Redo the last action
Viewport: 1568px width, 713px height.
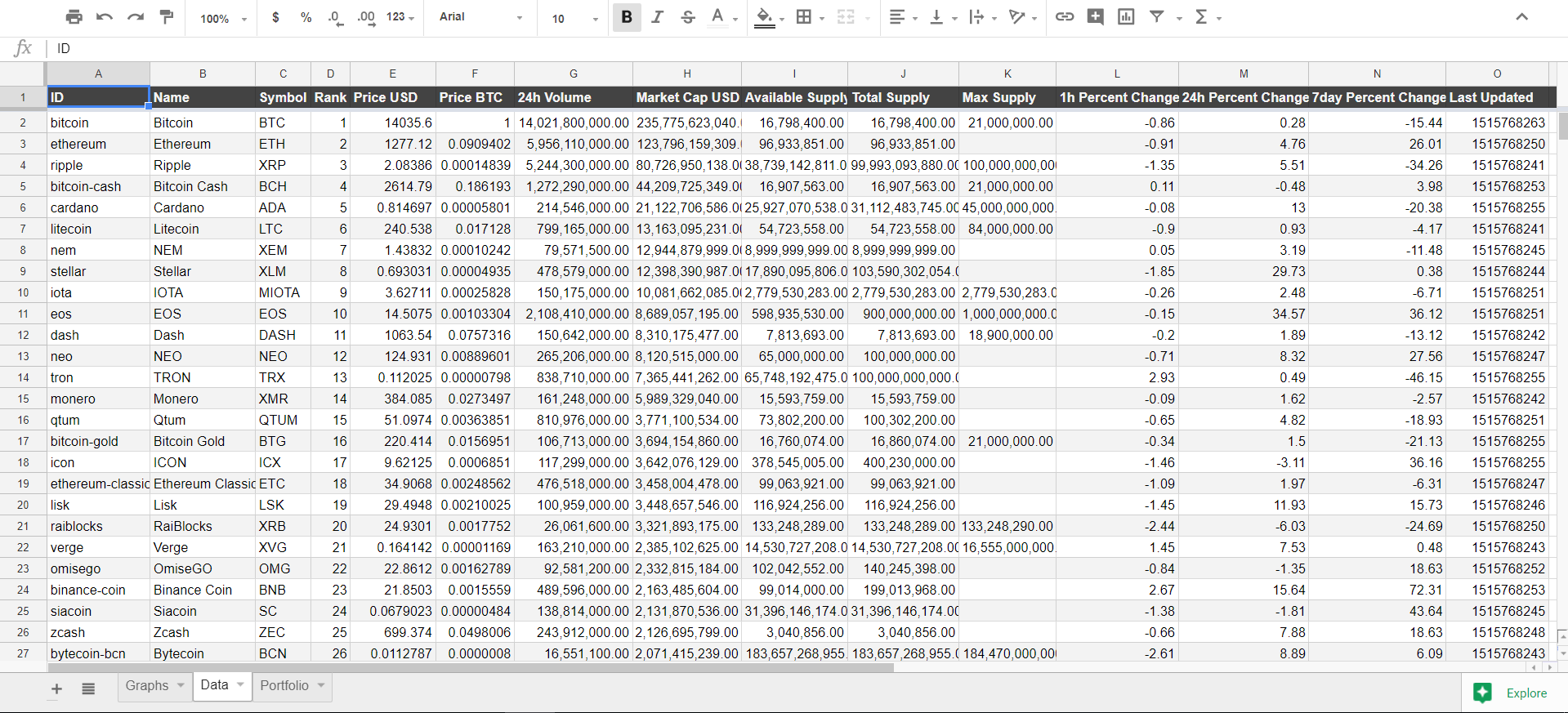click(x=136, y=17)
